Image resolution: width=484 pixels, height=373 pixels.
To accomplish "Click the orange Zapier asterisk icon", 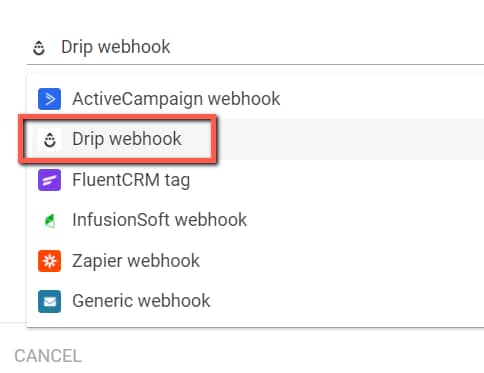I will [49, 261].
